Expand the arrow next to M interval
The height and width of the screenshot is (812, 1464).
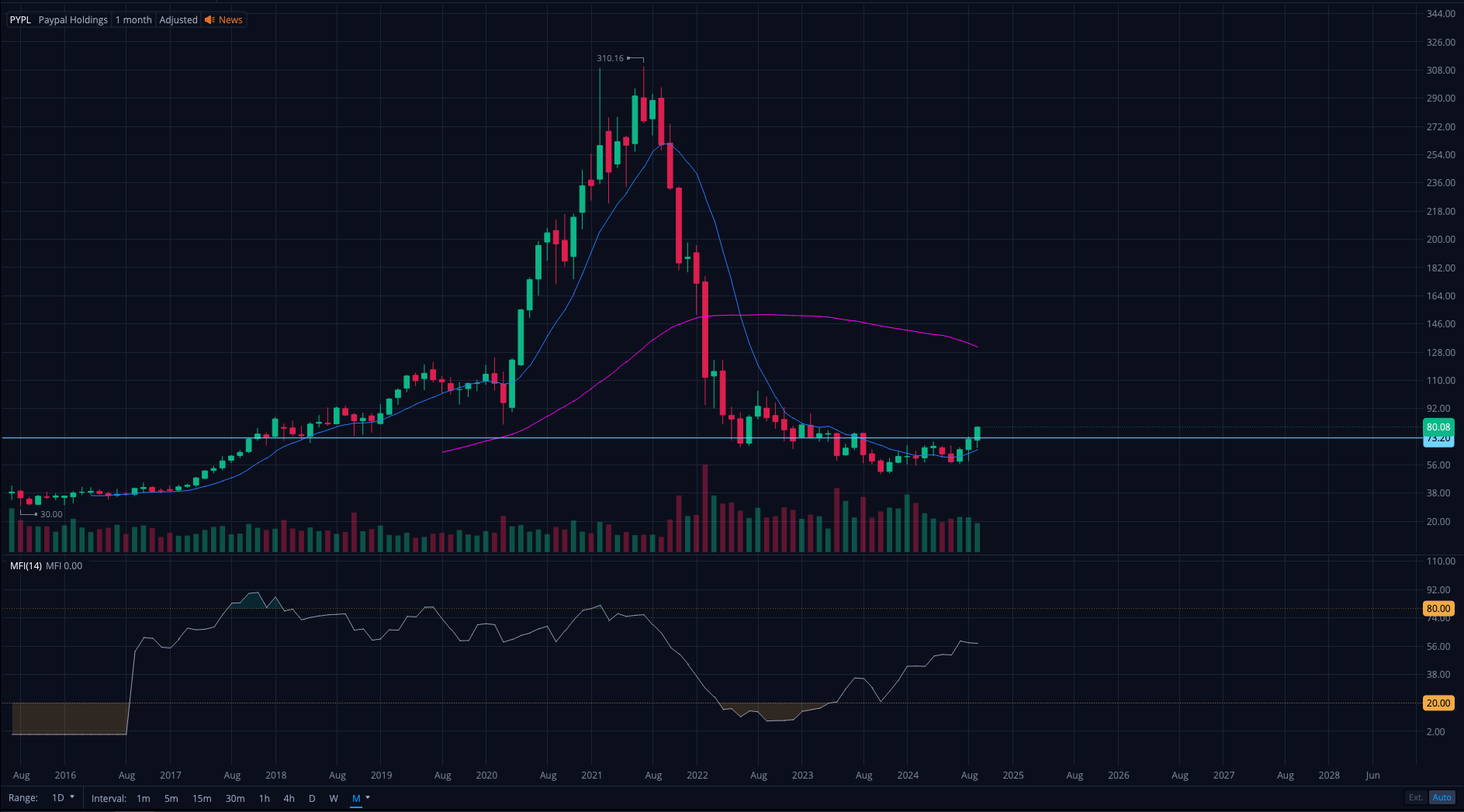368,797
